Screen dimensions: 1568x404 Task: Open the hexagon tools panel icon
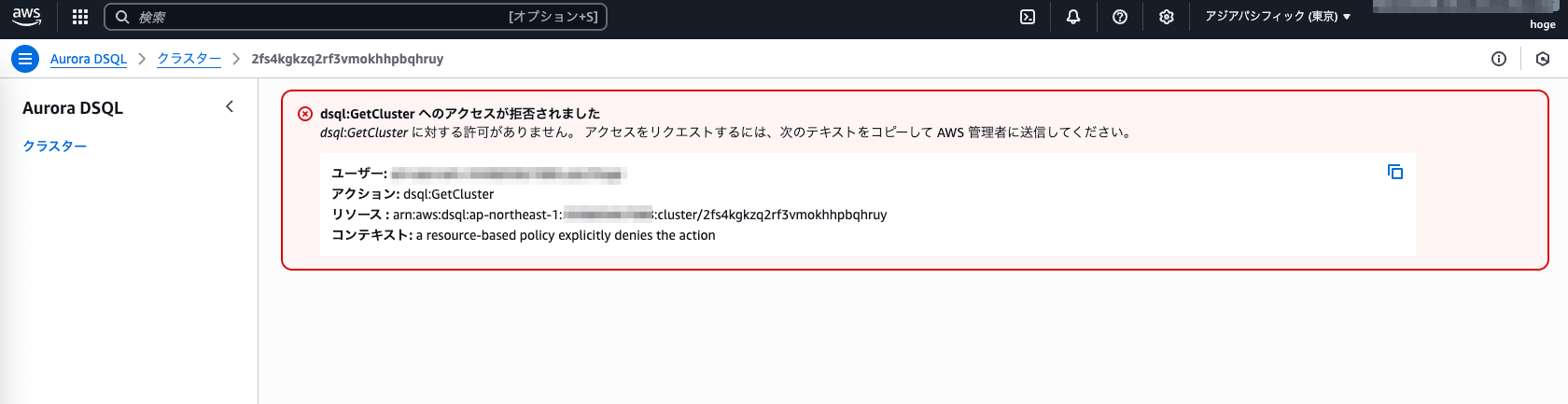[1543, 59]
